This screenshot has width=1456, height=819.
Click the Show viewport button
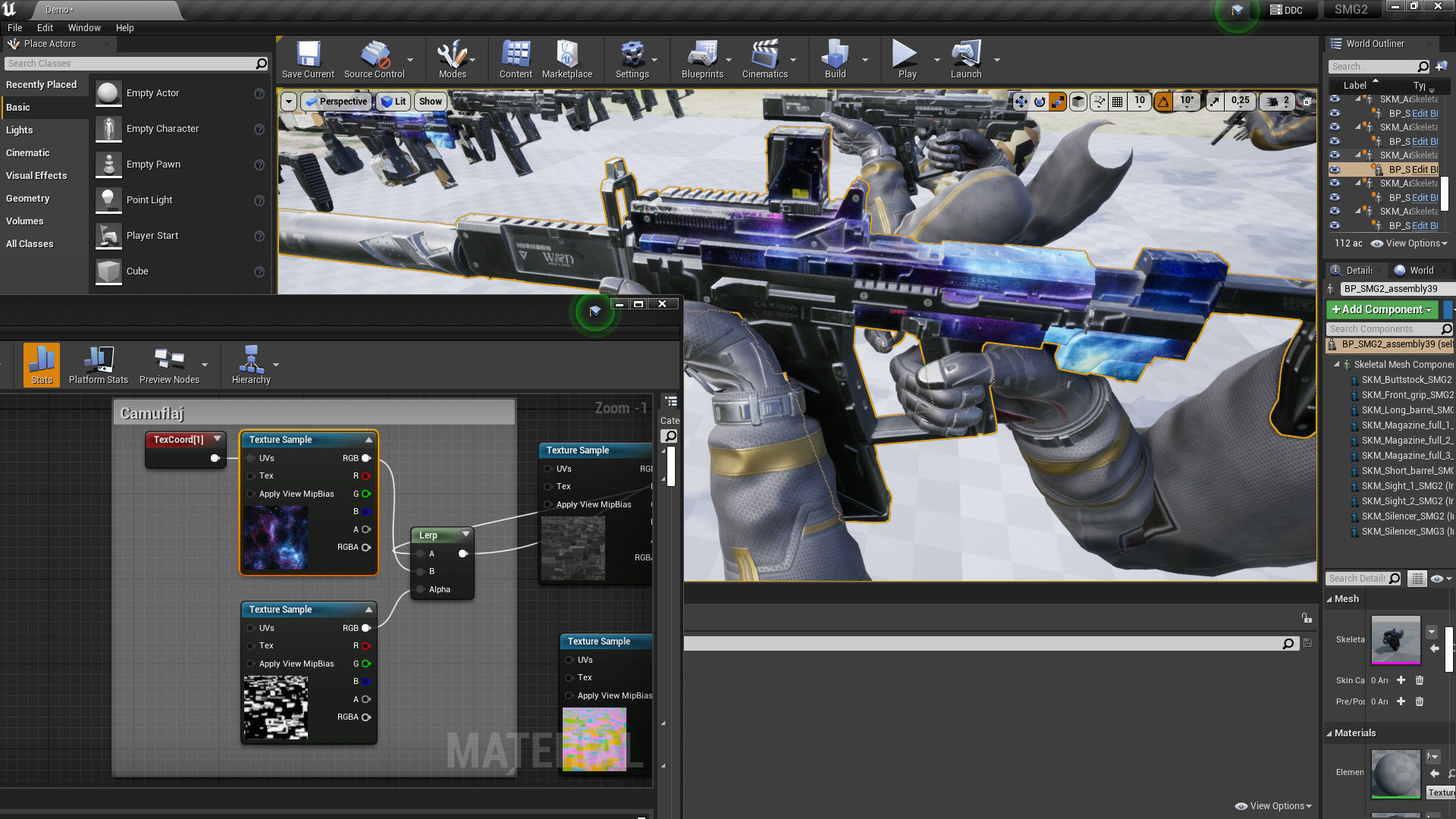pyautogui.click(x=430, y=102)
